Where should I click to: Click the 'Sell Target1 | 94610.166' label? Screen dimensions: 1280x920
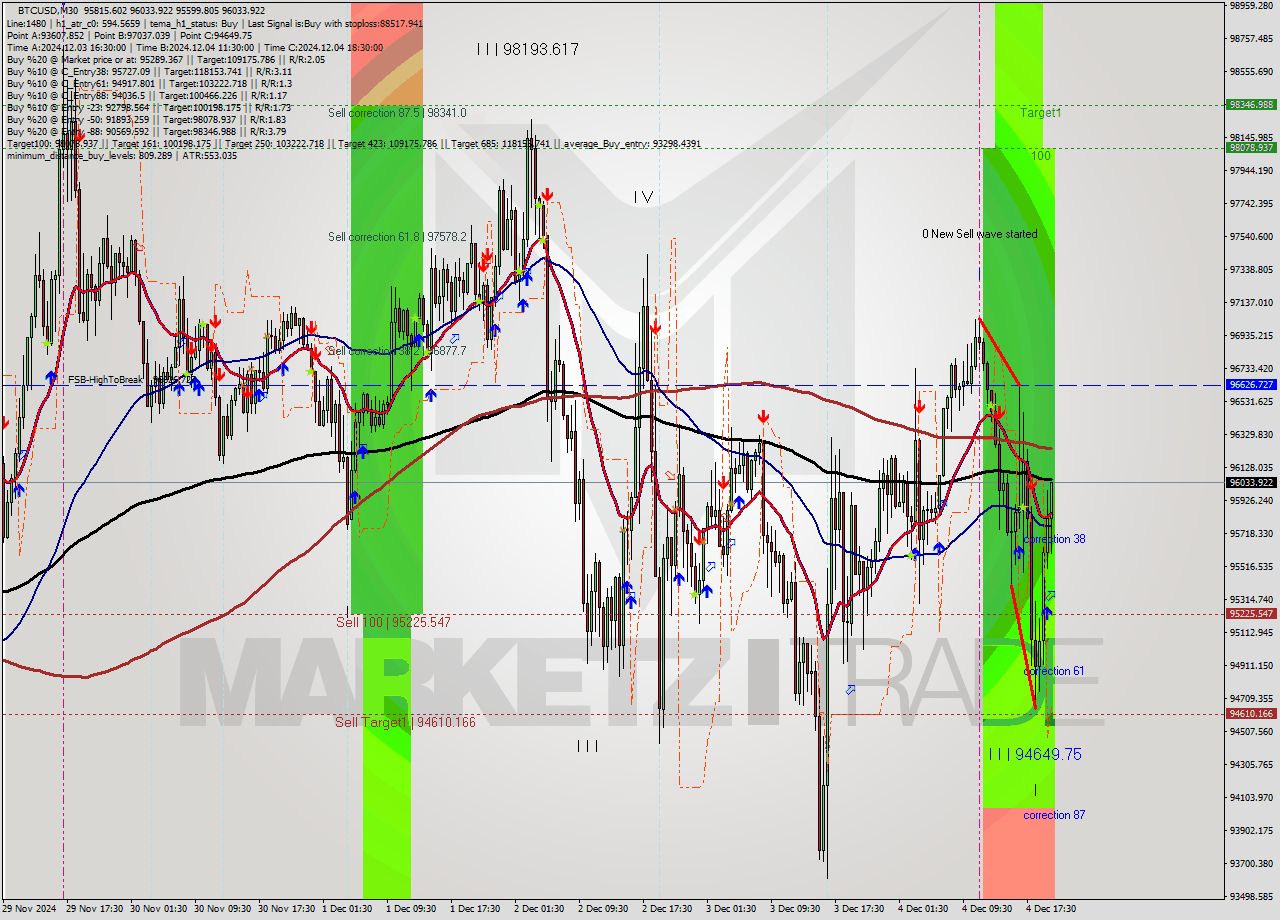tap(405, 722)
